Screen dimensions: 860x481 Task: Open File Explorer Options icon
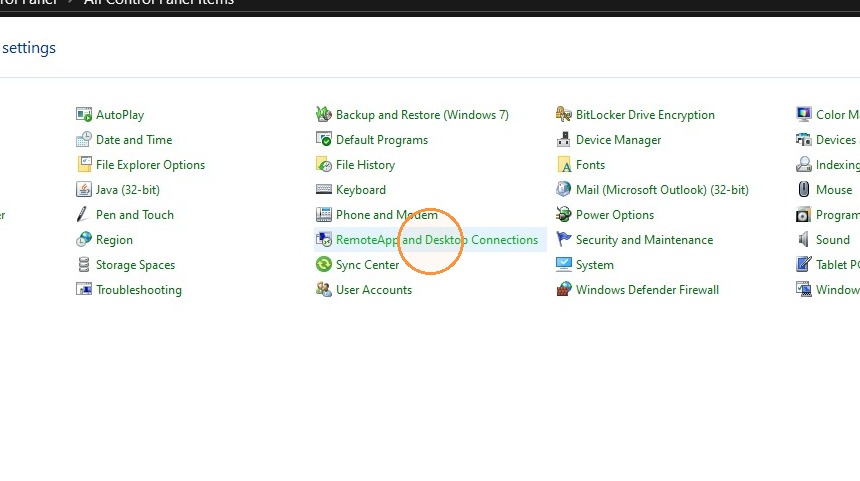84,165
